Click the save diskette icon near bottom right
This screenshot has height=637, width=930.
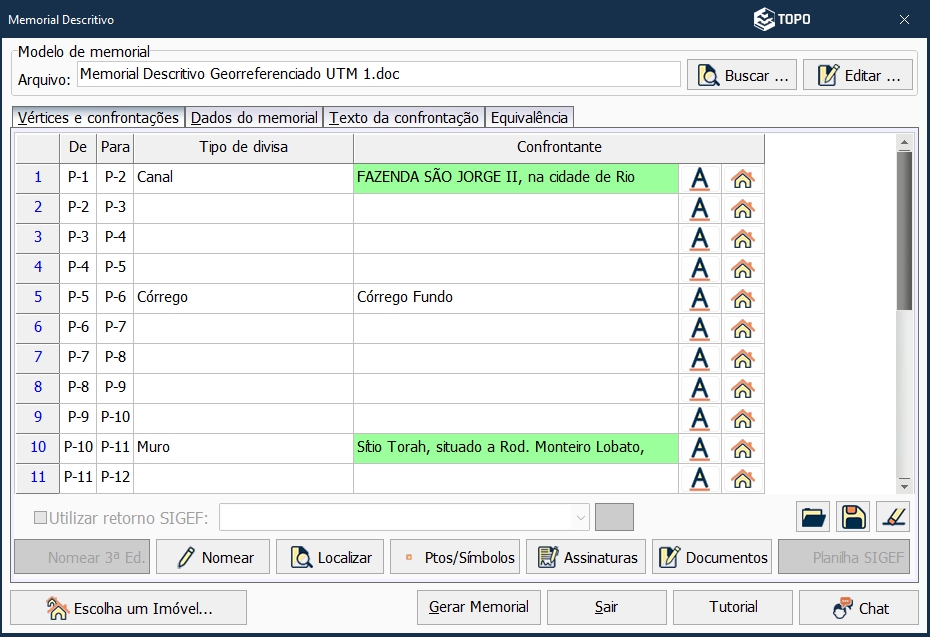(x=852, y=516)
